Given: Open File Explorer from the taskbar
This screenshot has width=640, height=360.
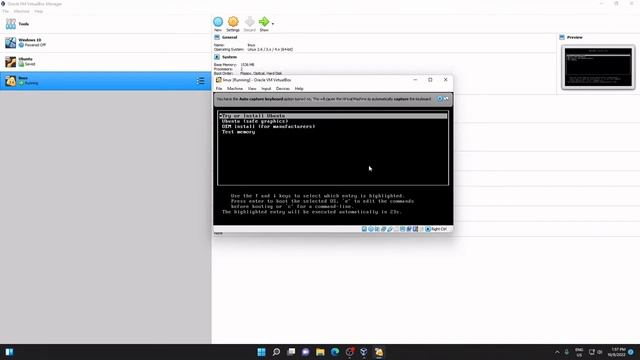Looking at the screenshot, I should pyautogui.click(x=320, y=352).
